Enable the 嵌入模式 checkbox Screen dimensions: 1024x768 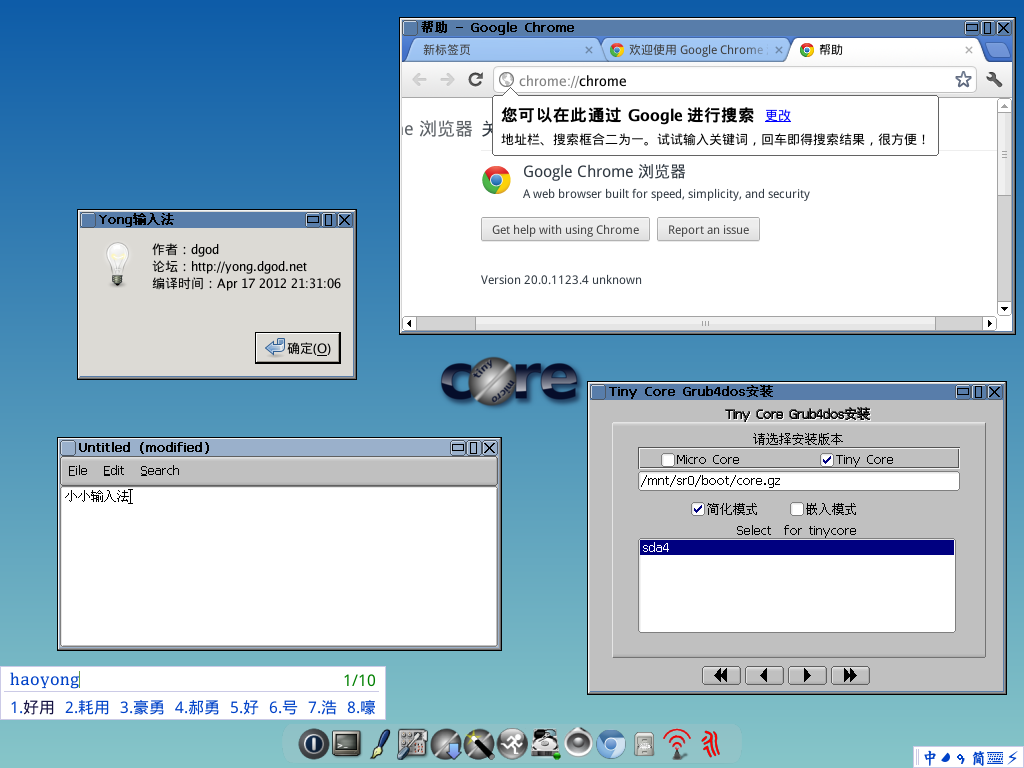click(797, 509)
